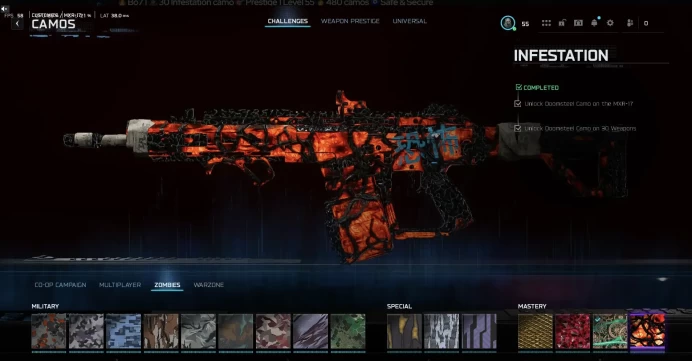Click the speaker icon in the top-left corner
692x361 pixels.
(x=4, y=8)
